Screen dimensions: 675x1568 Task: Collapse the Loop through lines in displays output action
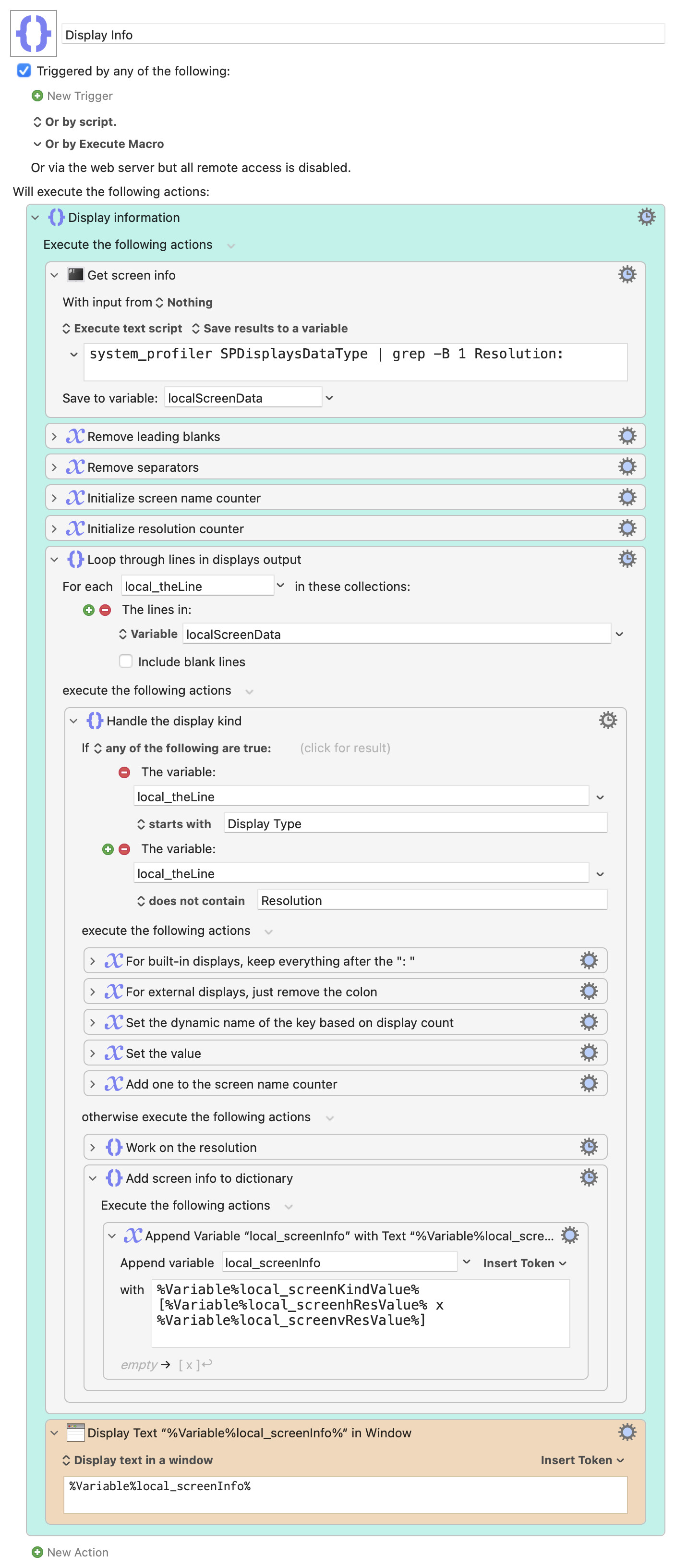(x=54, y=559)
